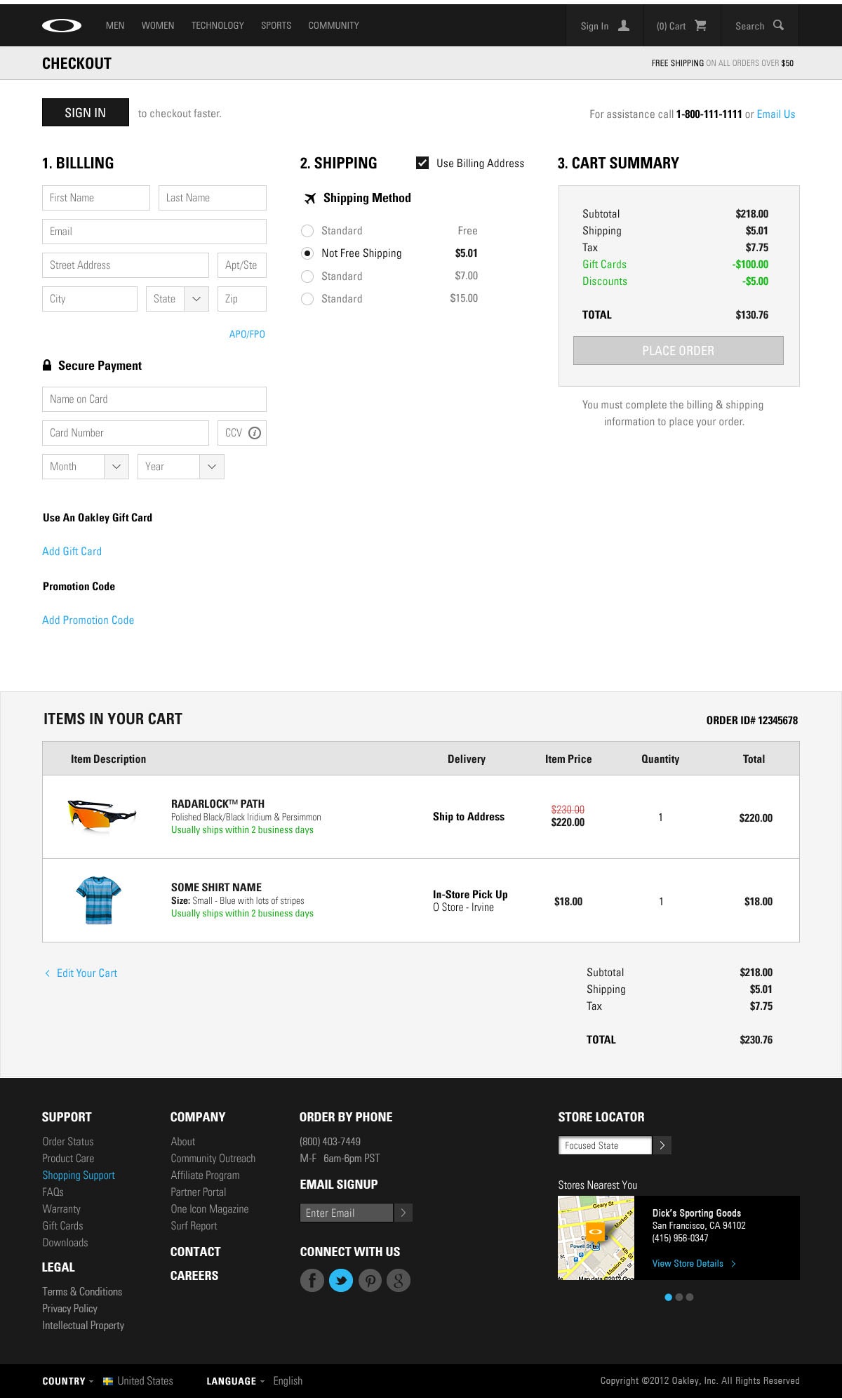Click the SIGN IN button
842x1400 pixels.
click(86, 112)
